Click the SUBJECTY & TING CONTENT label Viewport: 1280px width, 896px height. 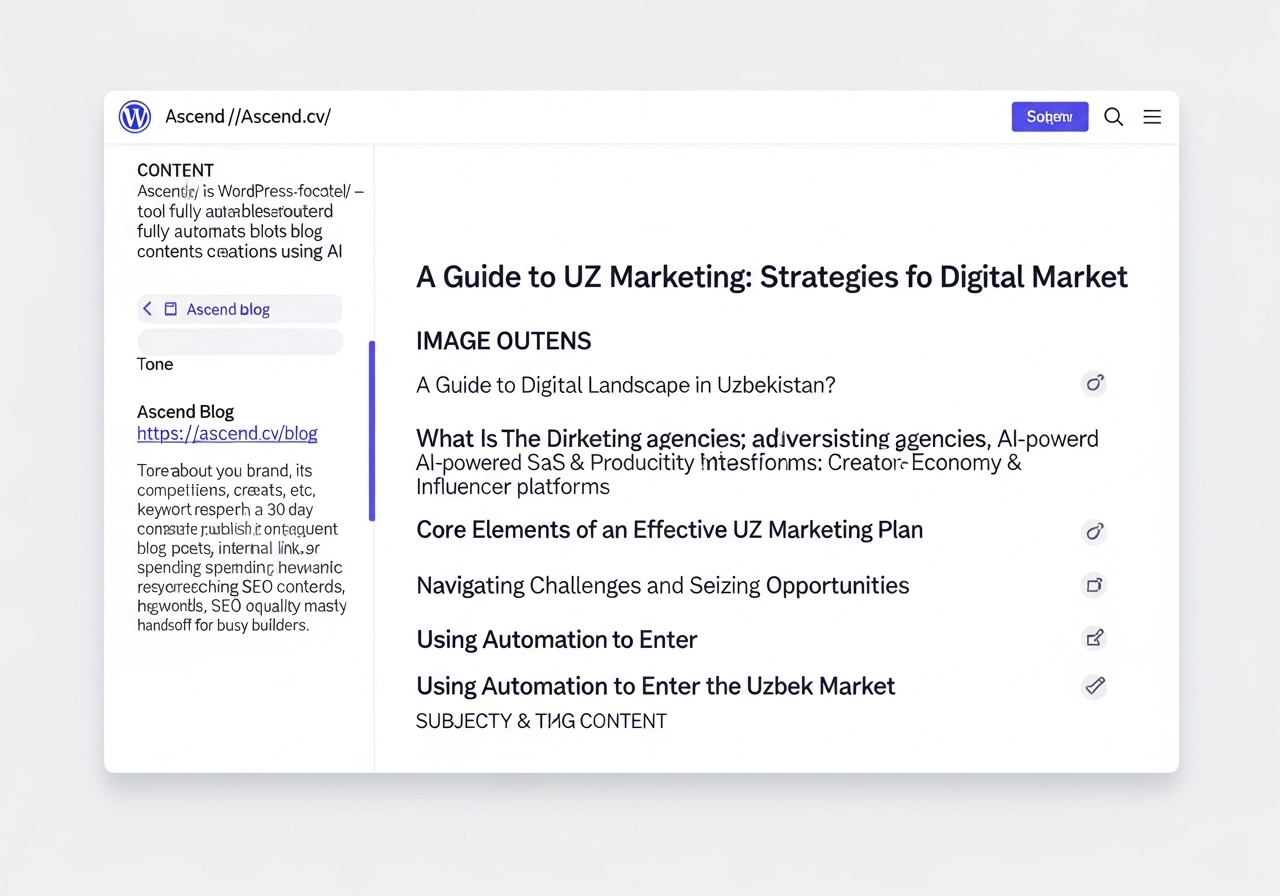541,721
